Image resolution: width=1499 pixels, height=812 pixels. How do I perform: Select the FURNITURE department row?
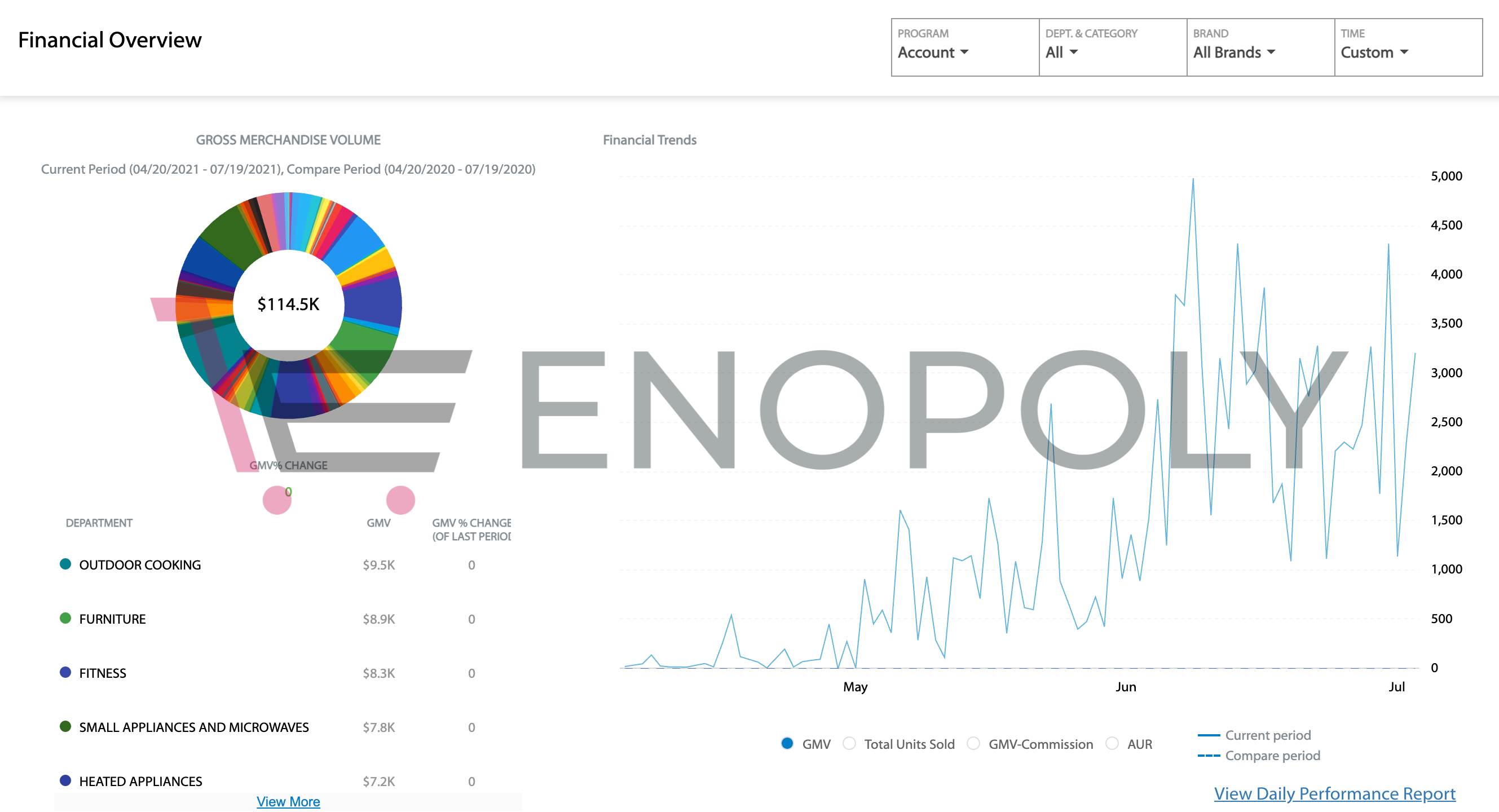(285, 619)
